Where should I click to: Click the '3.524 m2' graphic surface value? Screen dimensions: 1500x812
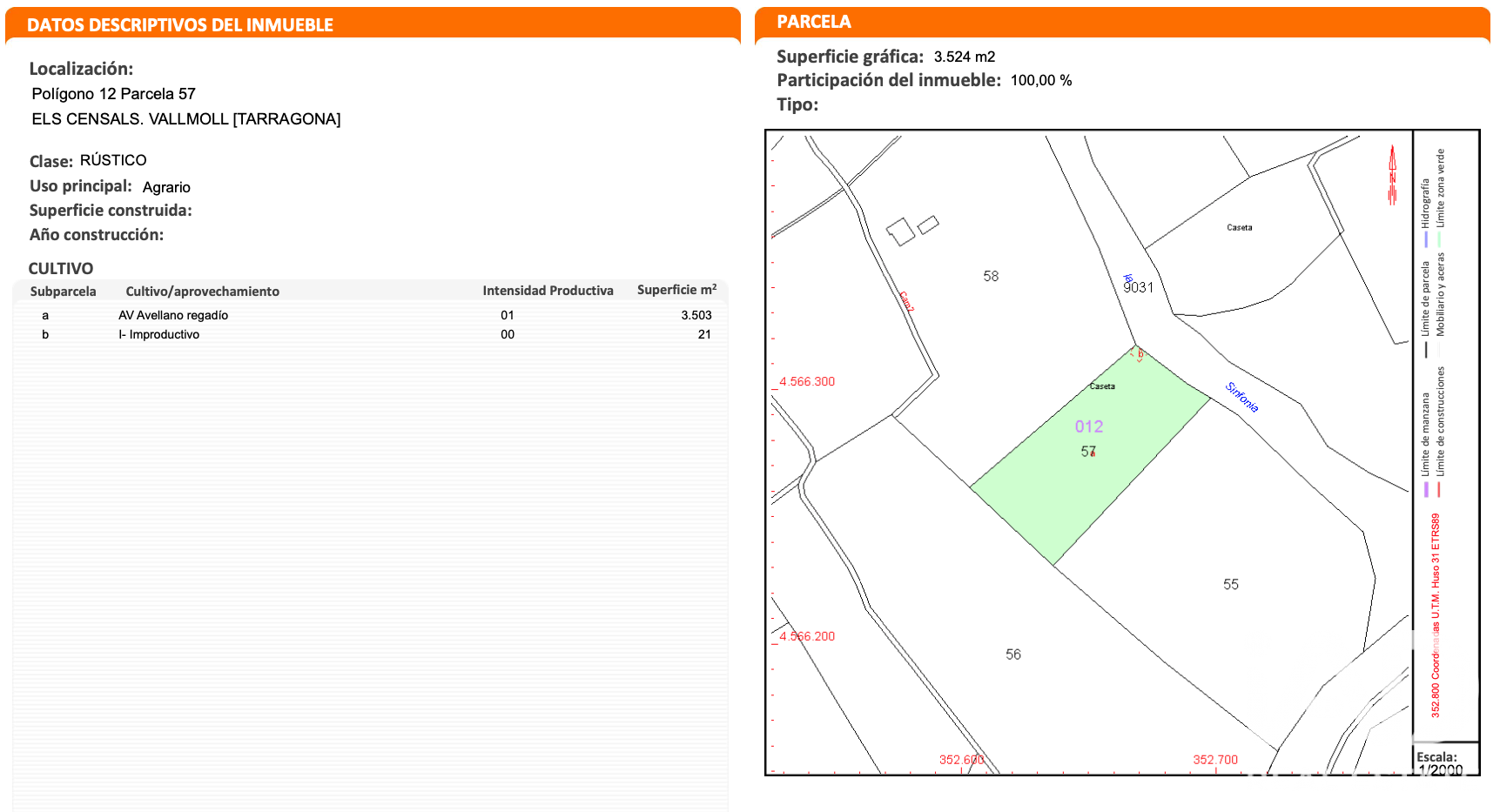point(965,57)
